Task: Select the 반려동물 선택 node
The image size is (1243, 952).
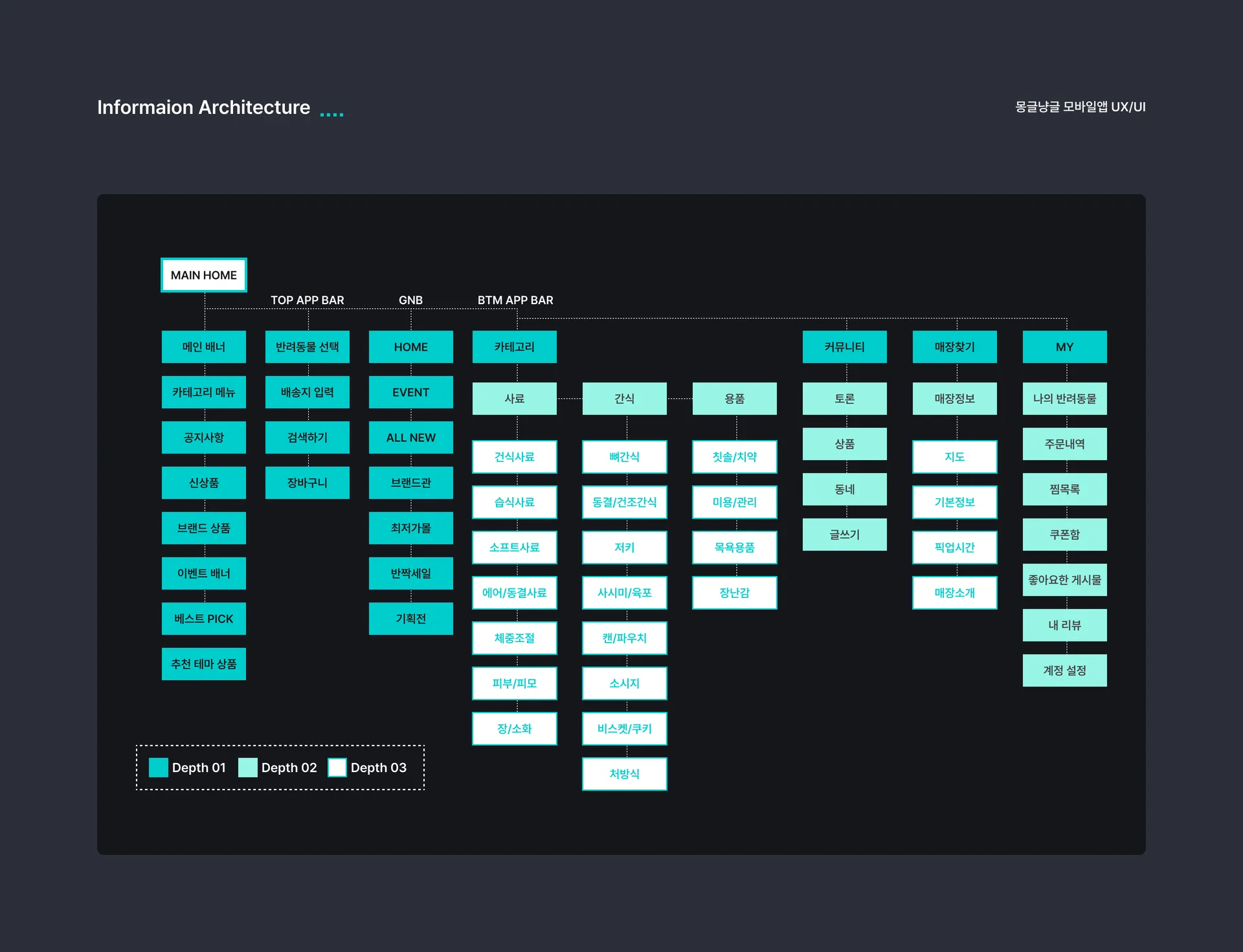Action: pos(308,347)
